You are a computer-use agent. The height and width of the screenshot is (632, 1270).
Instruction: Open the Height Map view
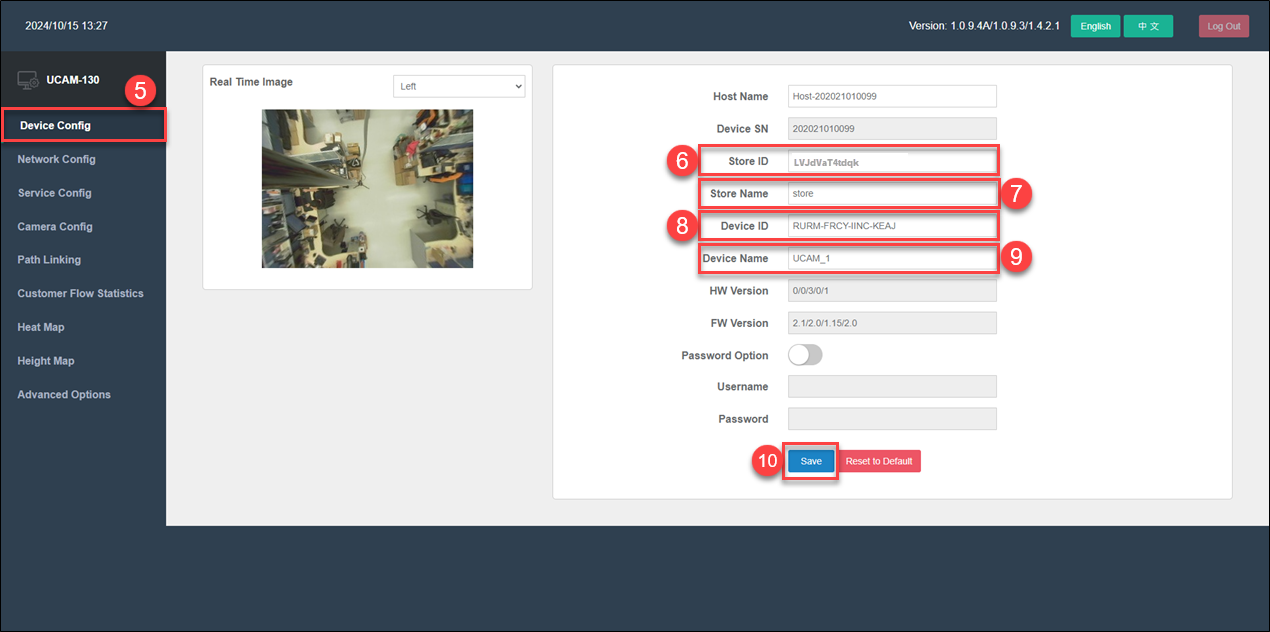44,360
